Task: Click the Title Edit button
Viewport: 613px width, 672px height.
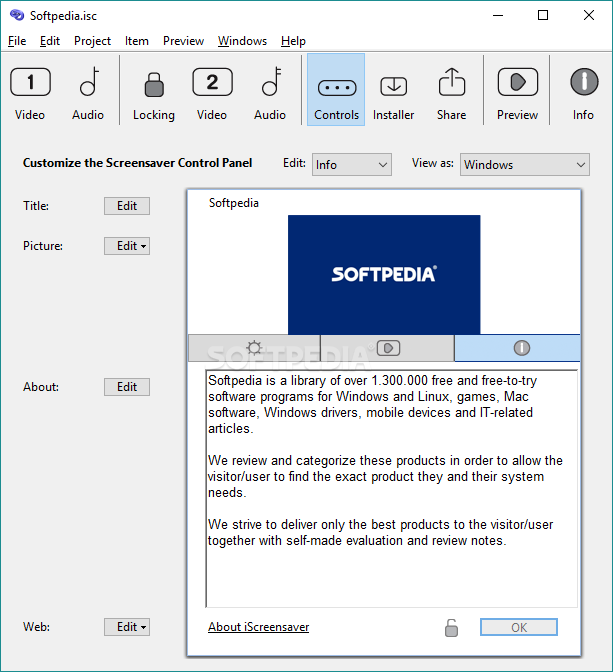Action: tap(127, 206)
